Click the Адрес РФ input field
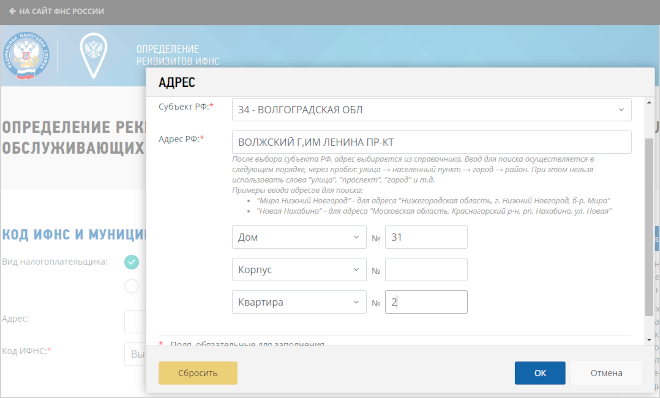Viewport: 660px width, 398px height. pyautogui.click(x=431, y=142)
